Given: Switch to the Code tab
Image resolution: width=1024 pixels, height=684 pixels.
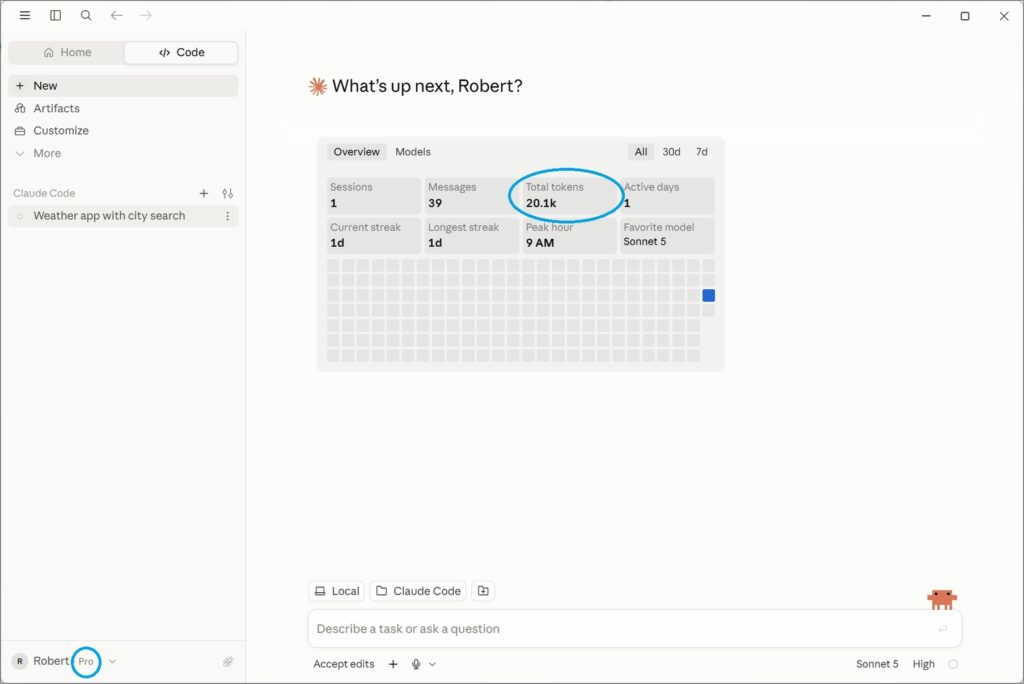Looking at the screenshot, I should (181, 52).
